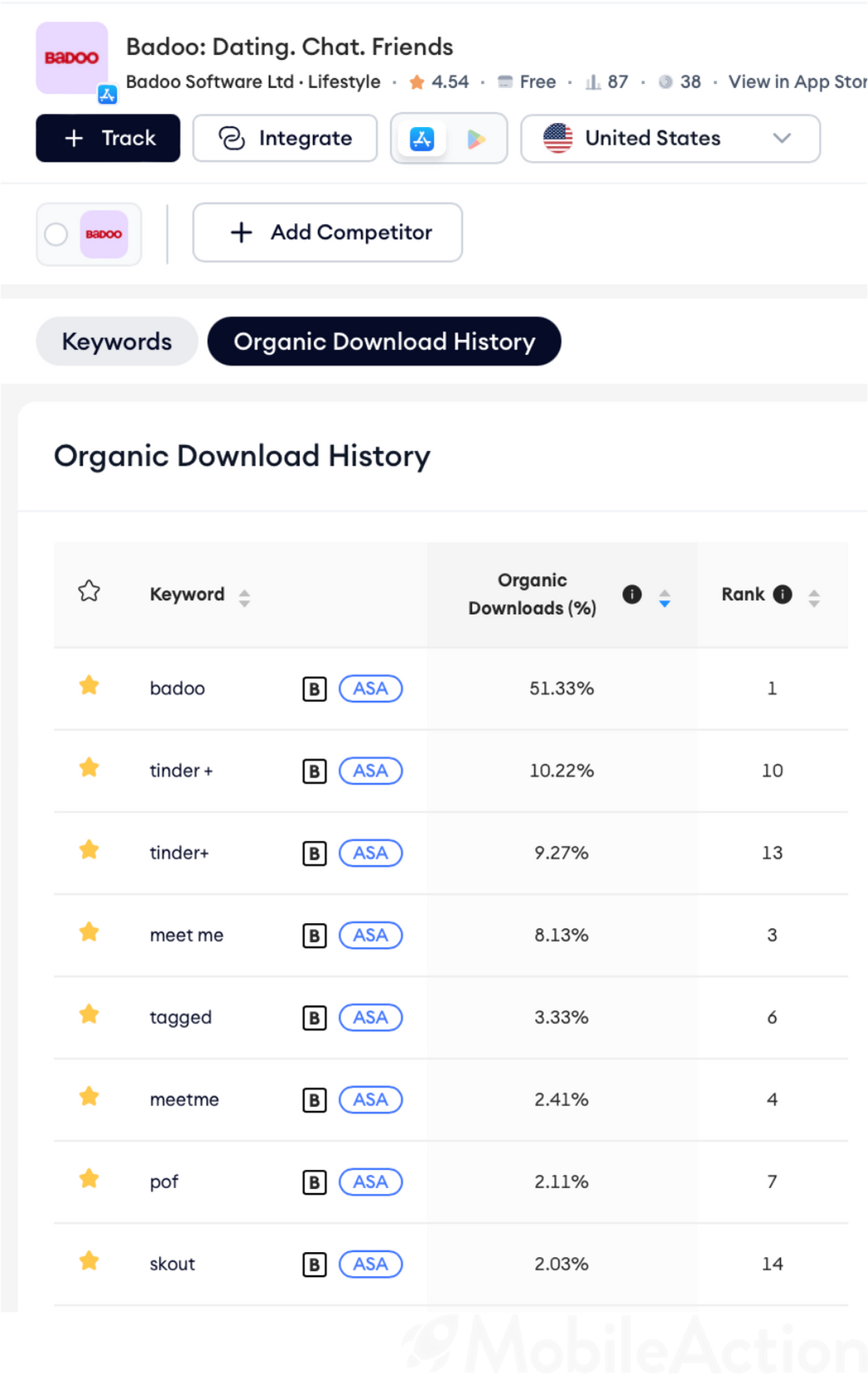868x1375 pixels.
Task: Click the badoo keyword text
Action: pos(177,689)
